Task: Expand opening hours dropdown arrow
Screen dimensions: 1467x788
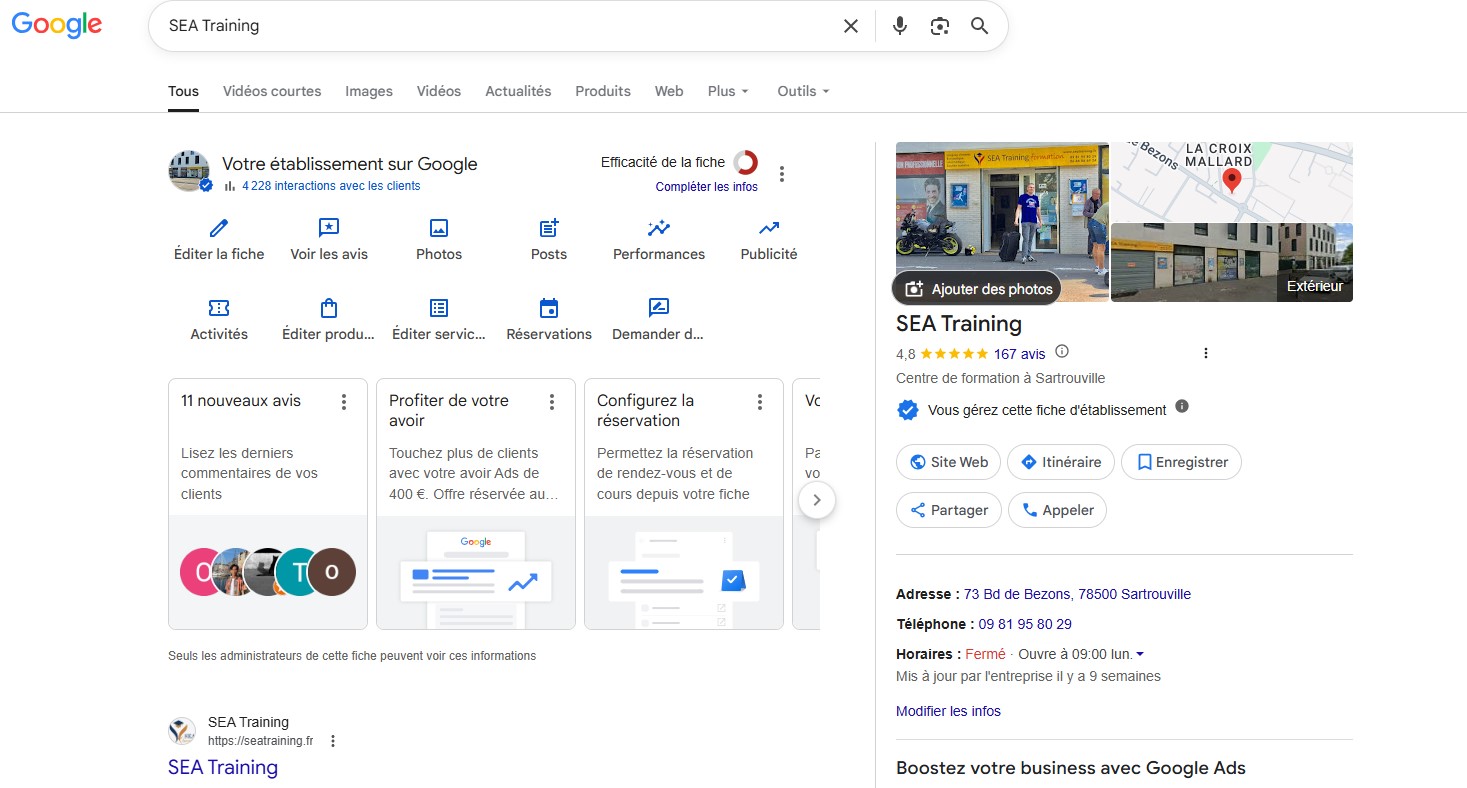Action: point(1140,655)
